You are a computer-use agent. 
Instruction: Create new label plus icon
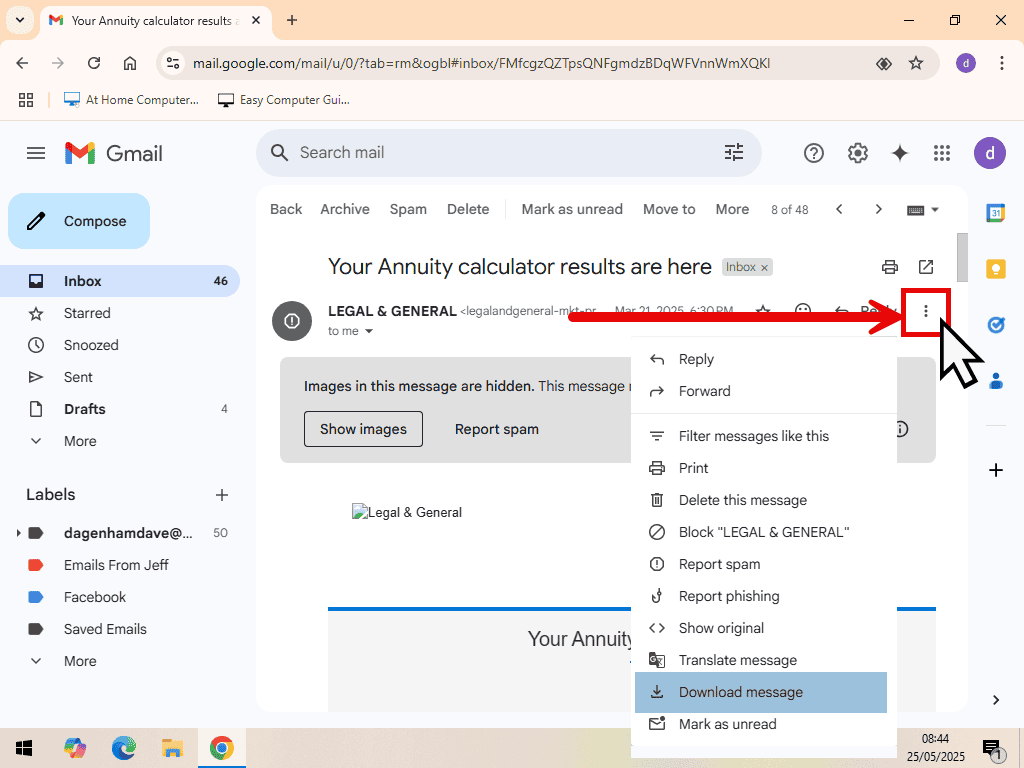click(x=221, y=495)
